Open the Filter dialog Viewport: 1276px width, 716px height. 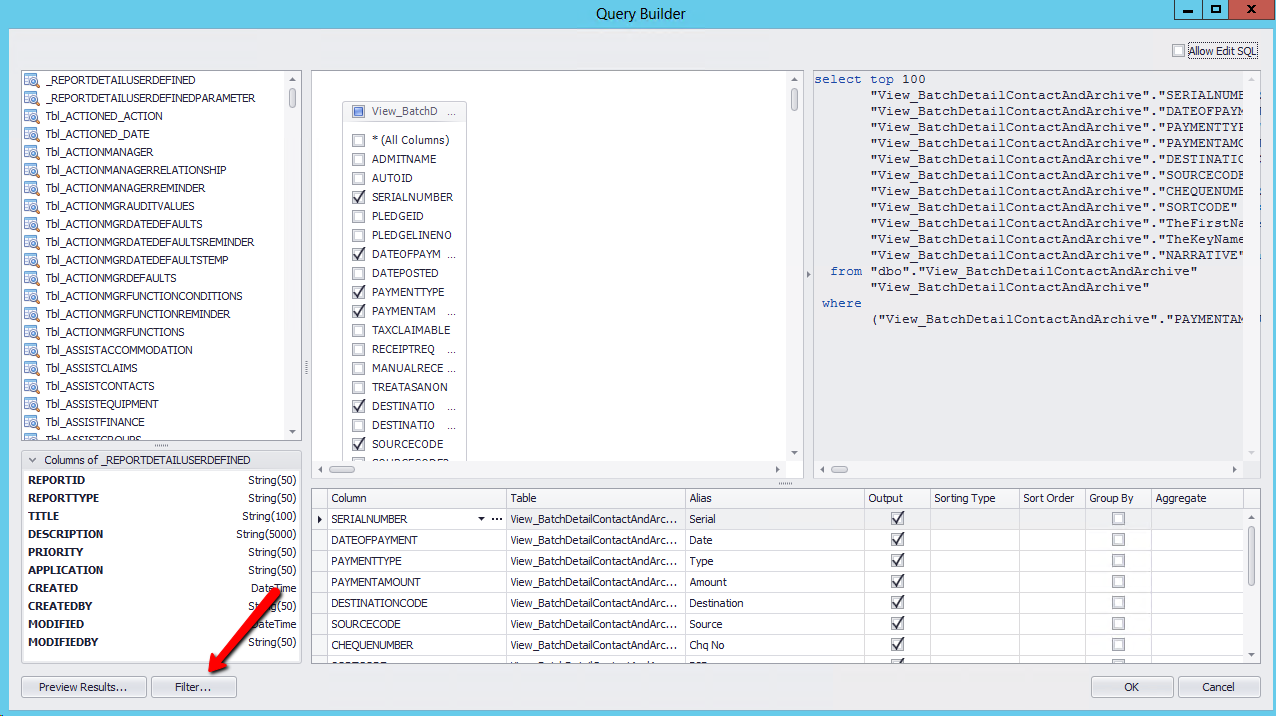194,687
